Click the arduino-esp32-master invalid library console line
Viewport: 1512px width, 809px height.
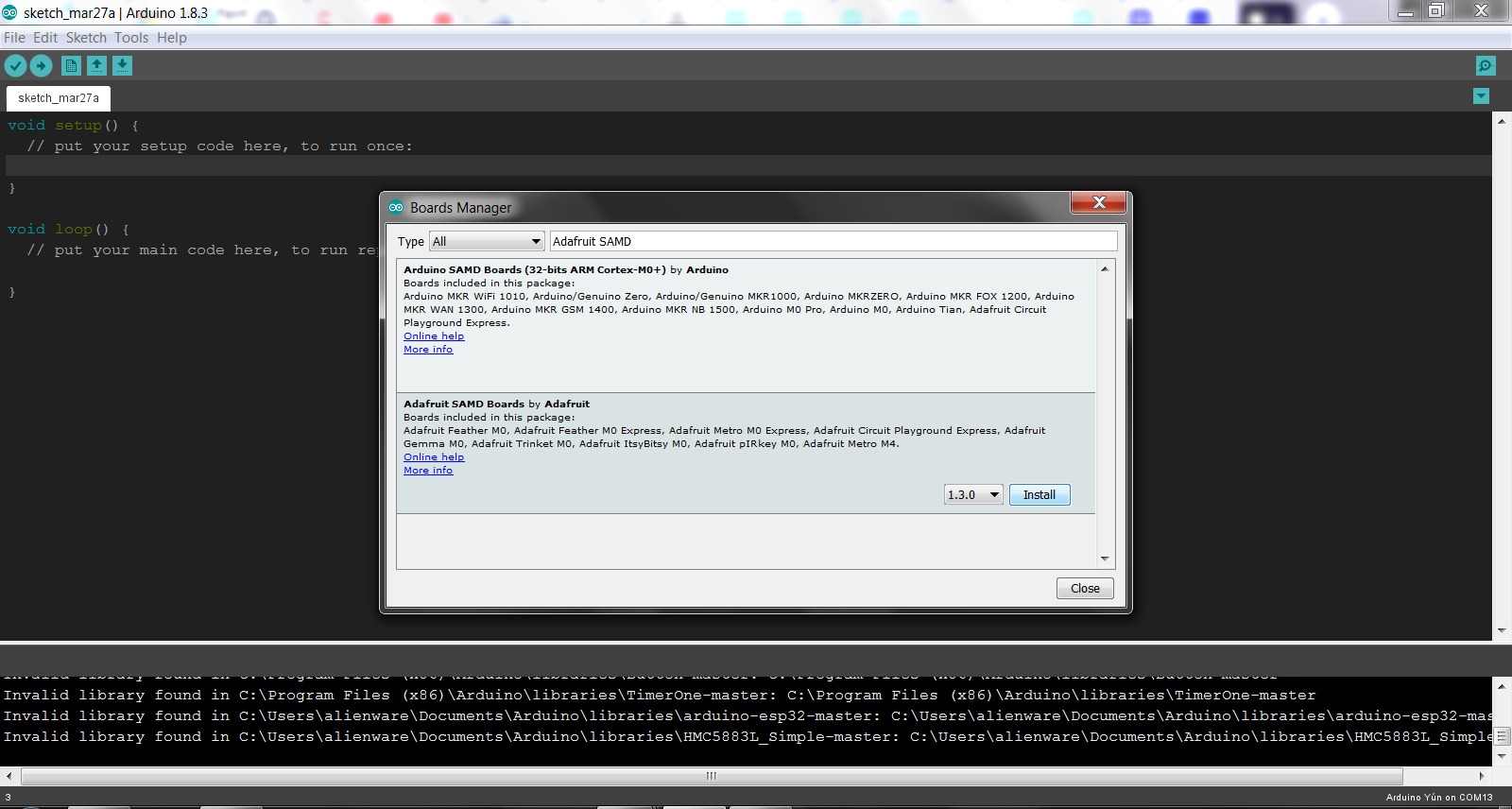(x=747, y=715)
